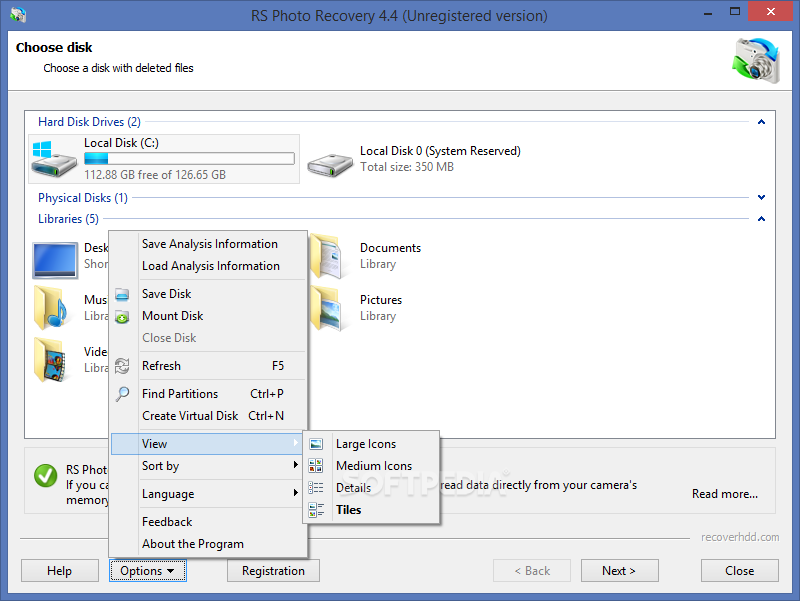The height and width of the screenshot is (601, 800).
Task: Click the Save Disk menu icon
Action: coord(122,294)
